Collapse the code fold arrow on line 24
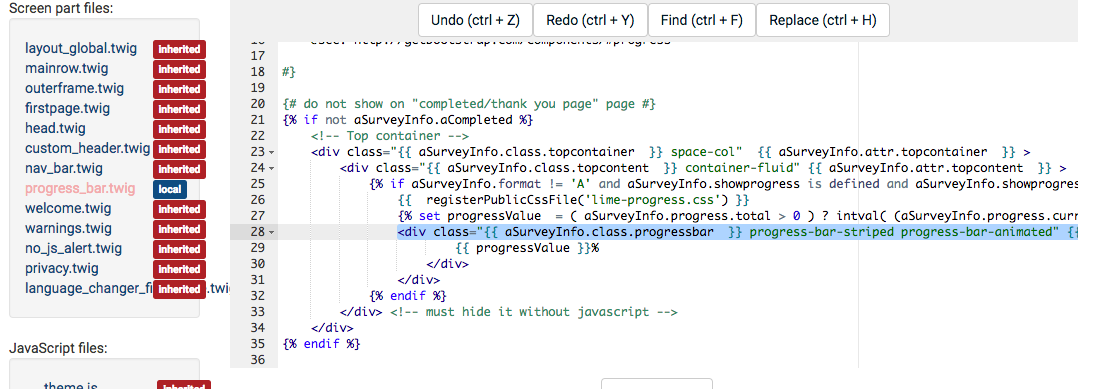 [271, 168]
